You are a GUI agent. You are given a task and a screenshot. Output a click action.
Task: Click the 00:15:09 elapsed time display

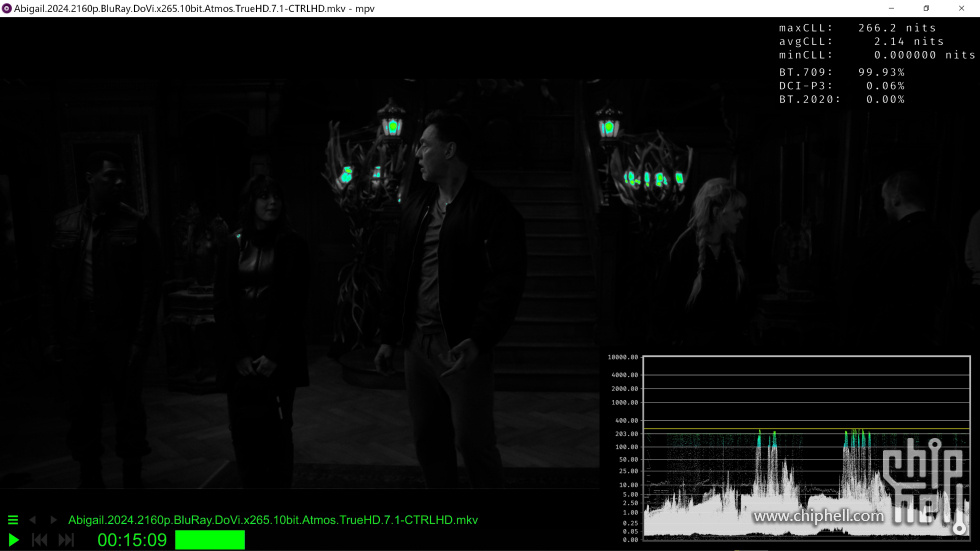tap(132, 540)
